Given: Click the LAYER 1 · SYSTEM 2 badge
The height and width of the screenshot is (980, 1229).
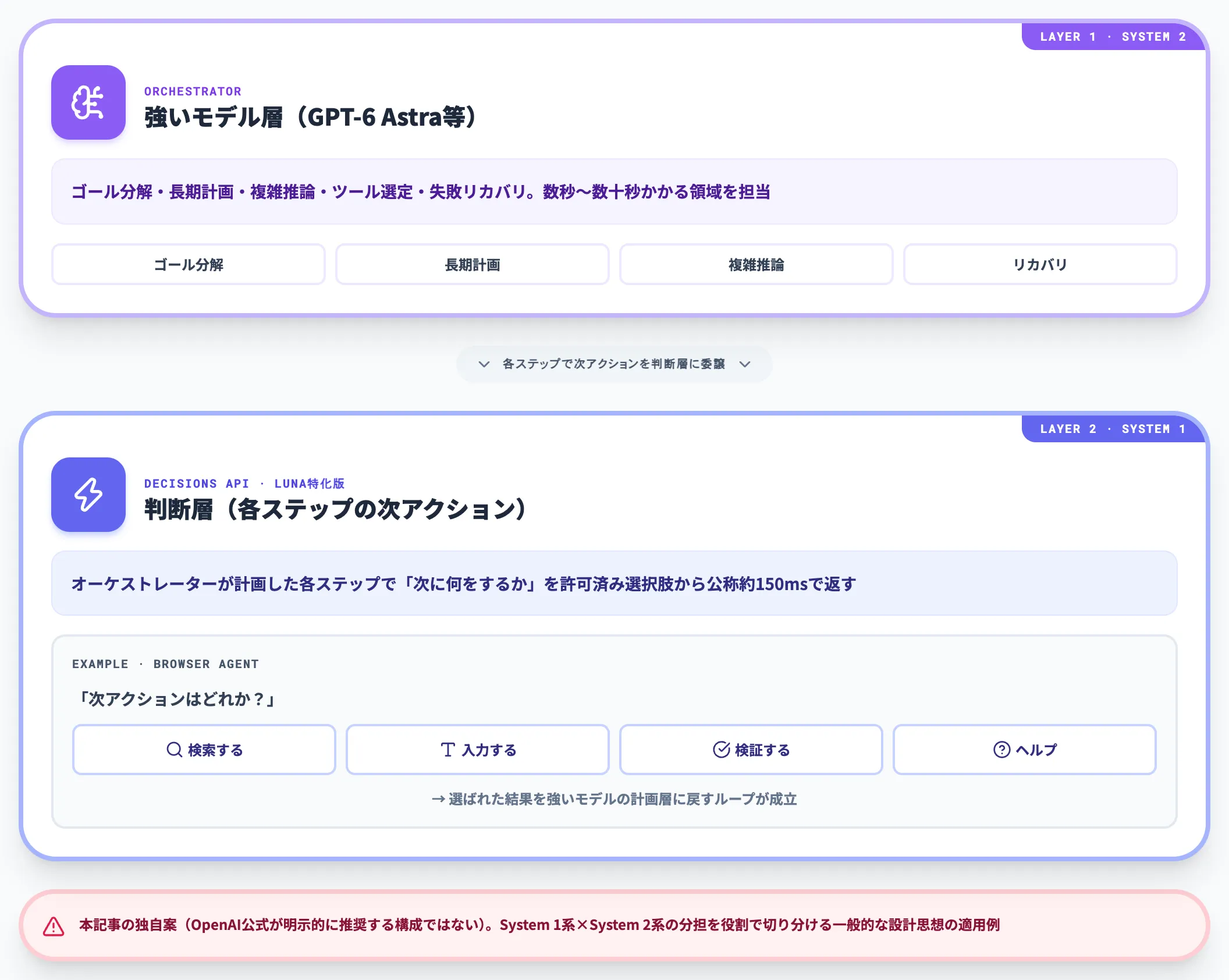Looking at the screenshot, I should pos(1113,37).
